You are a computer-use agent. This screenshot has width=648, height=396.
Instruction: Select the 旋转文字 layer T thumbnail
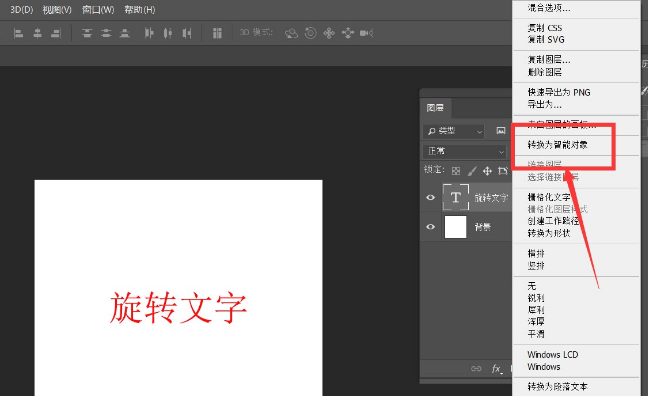(x=455, y=197)
